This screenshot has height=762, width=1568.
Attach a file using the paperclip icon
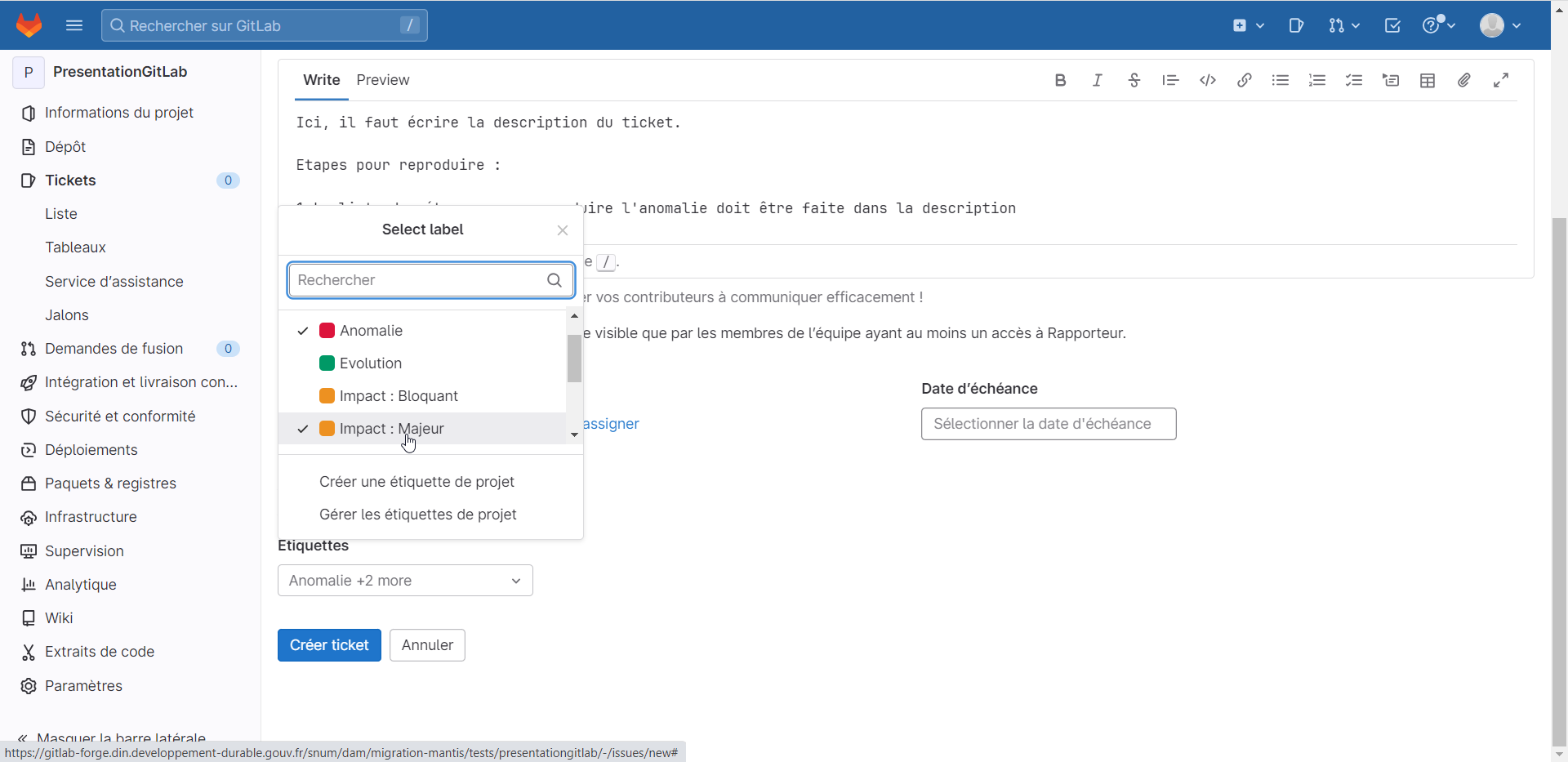click(x=1463, y=80)
